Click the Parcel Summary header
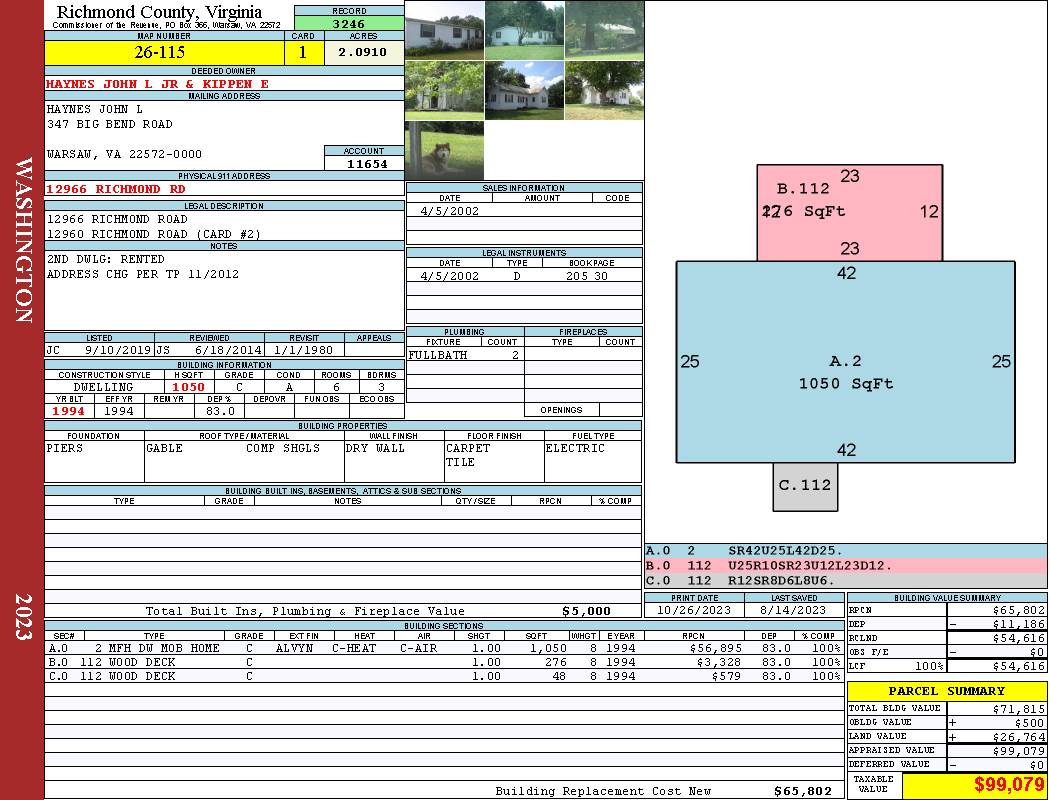 (946, 691)
